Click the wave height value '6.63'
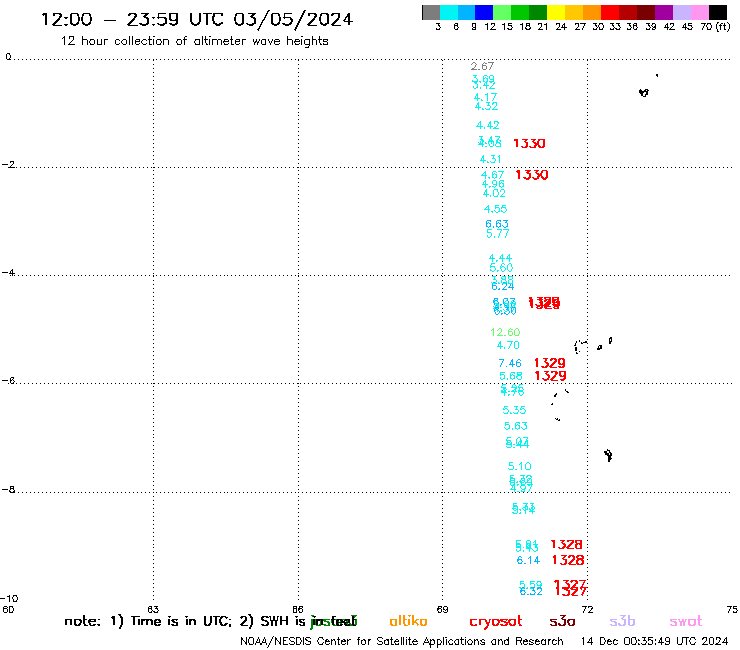Viewport: 740px width, 650px height. coord(497,224)
